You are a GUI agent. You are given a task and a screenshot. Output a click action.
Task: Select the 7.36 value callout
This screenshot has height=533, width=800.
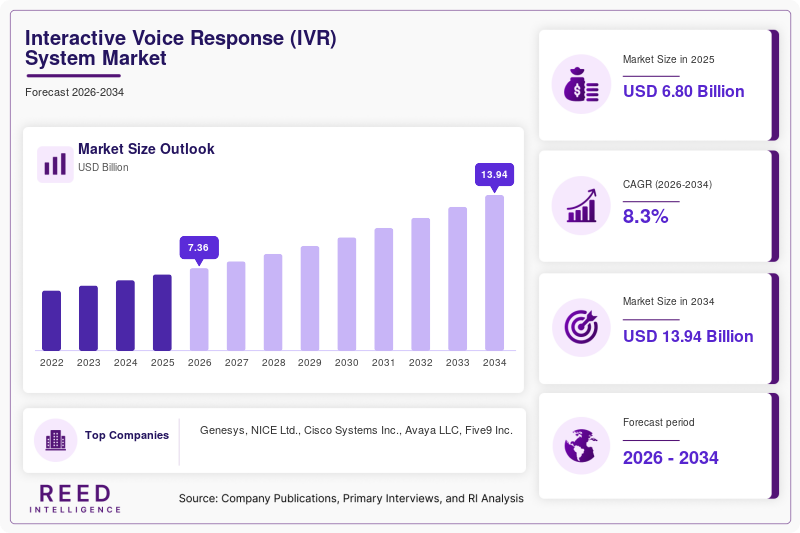pyautogui.click(x=199, y=248)
